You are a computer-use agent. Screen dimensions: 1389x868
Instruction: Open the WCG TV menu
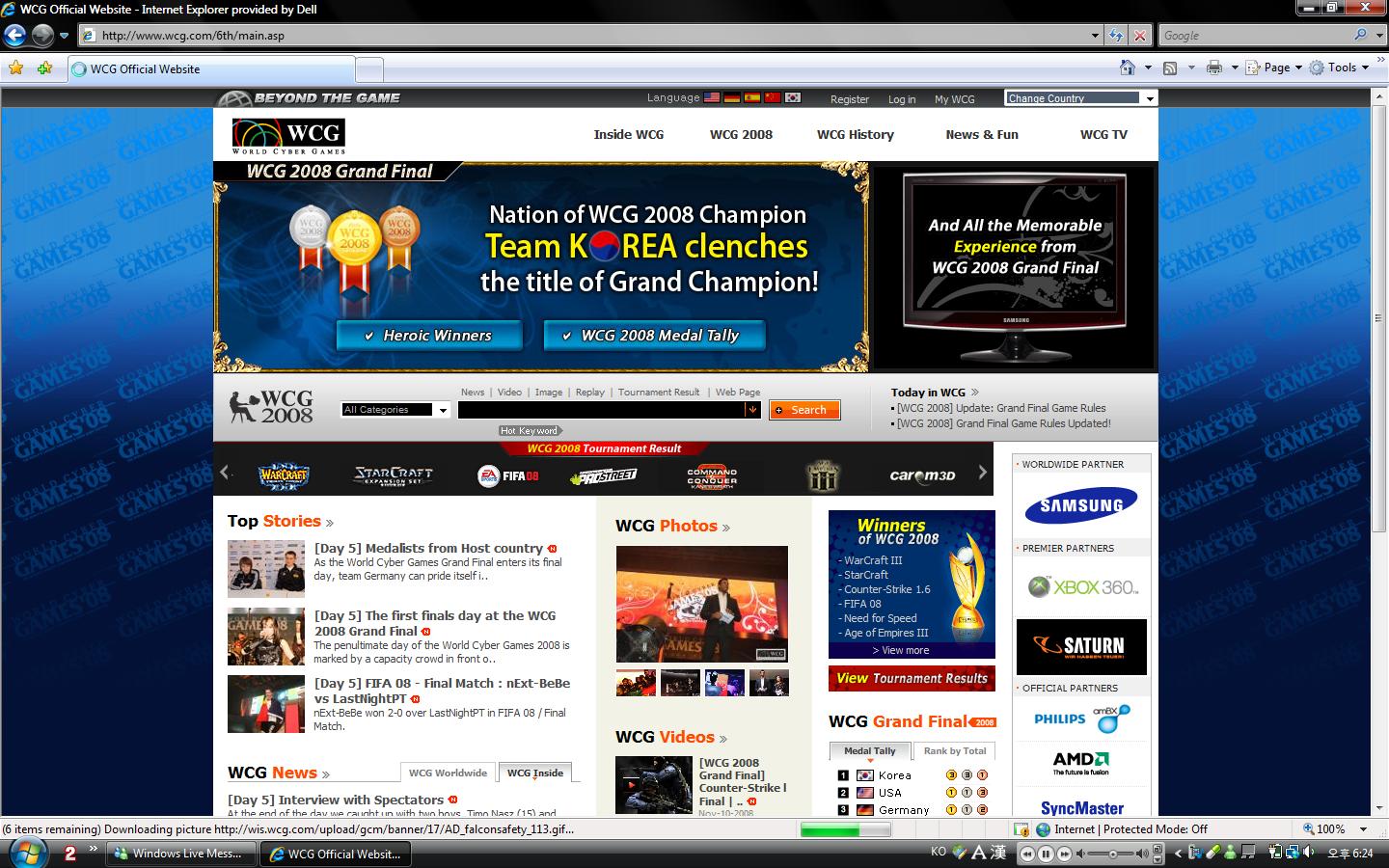[1103, 134]
